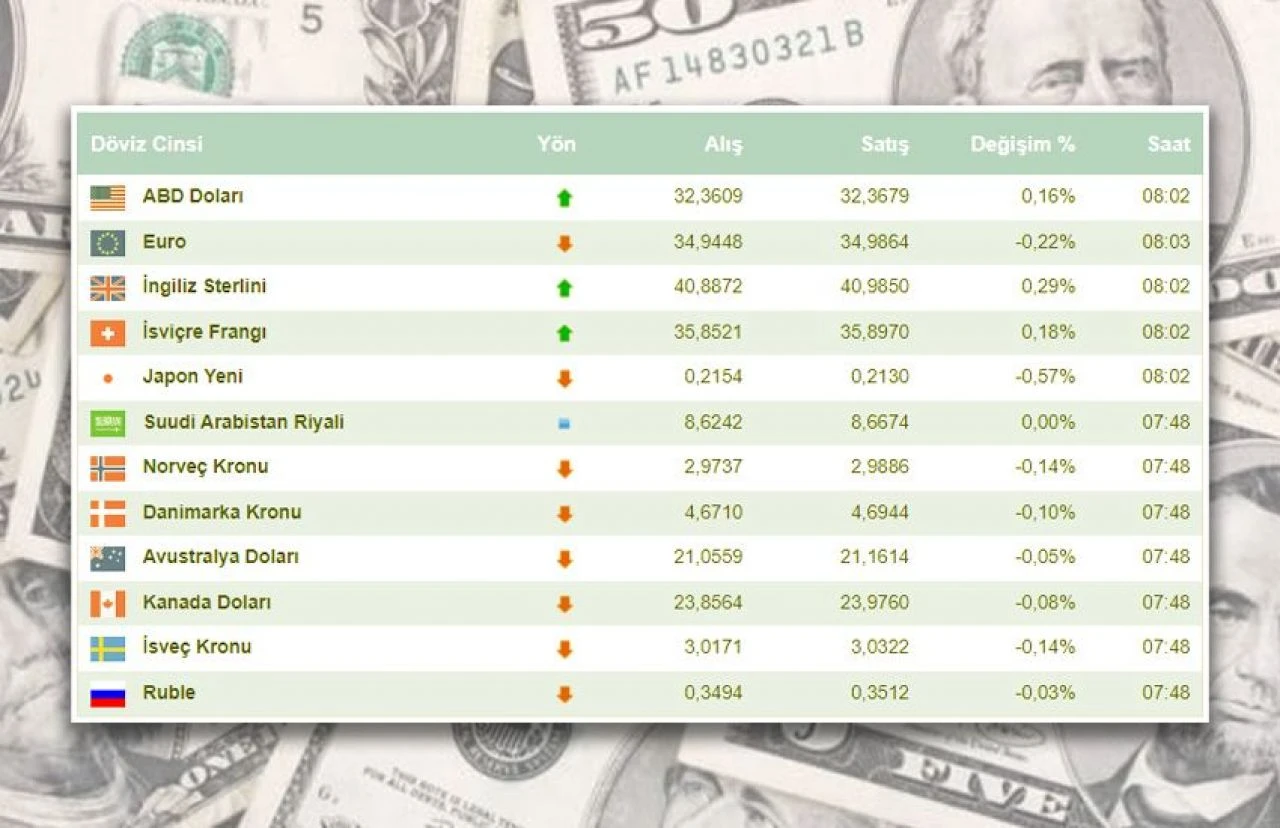1280x828 pixels.
Task: Open the Döviz Cinsi column header
Action: click(147, 144)
